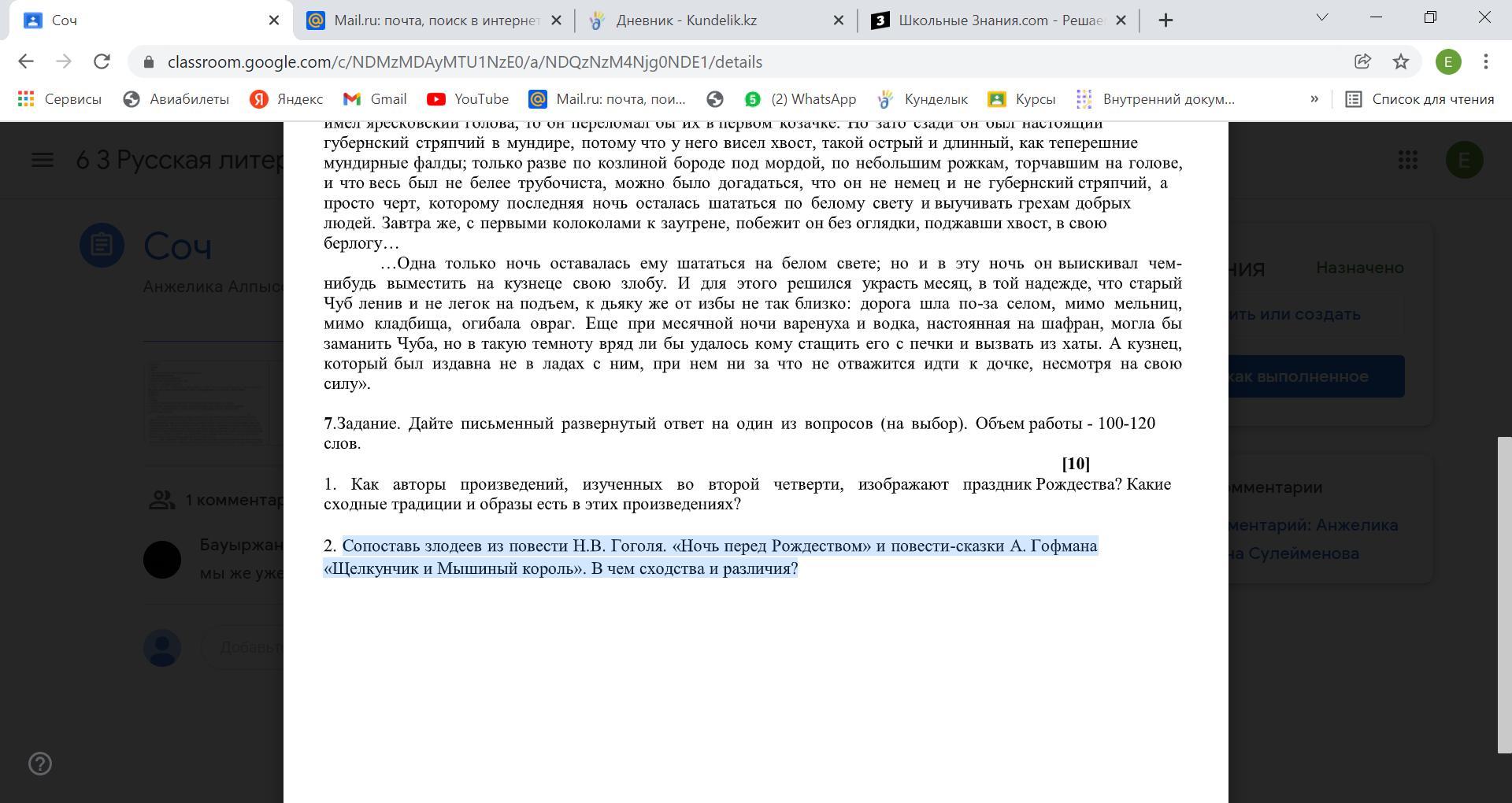The image size is (1512, 803).
Task: Minimize the Chrome window
Action: tap(1377, 17)
